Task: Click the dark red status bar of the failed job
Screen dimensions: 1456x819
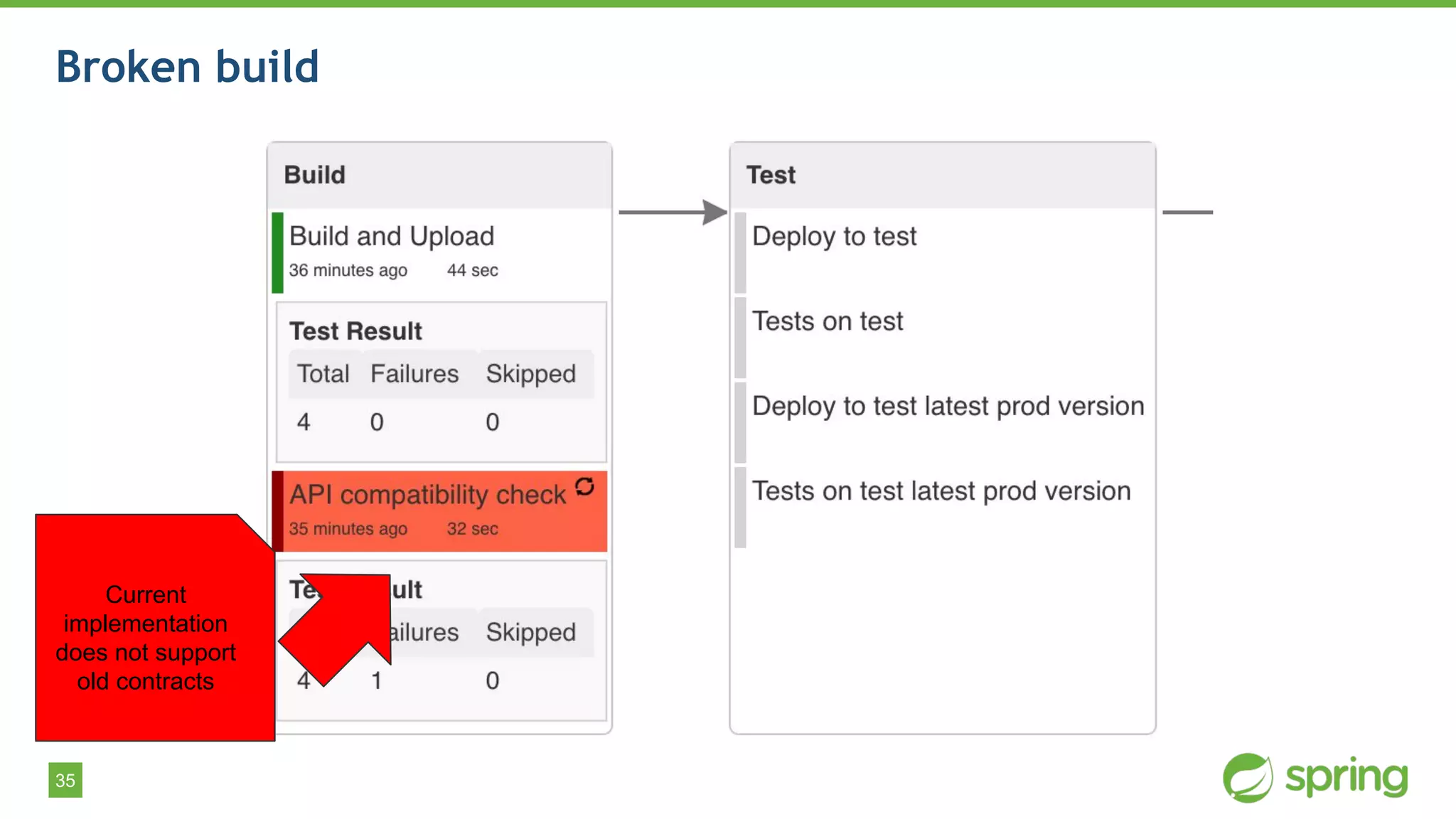Action: click(278, 511)
